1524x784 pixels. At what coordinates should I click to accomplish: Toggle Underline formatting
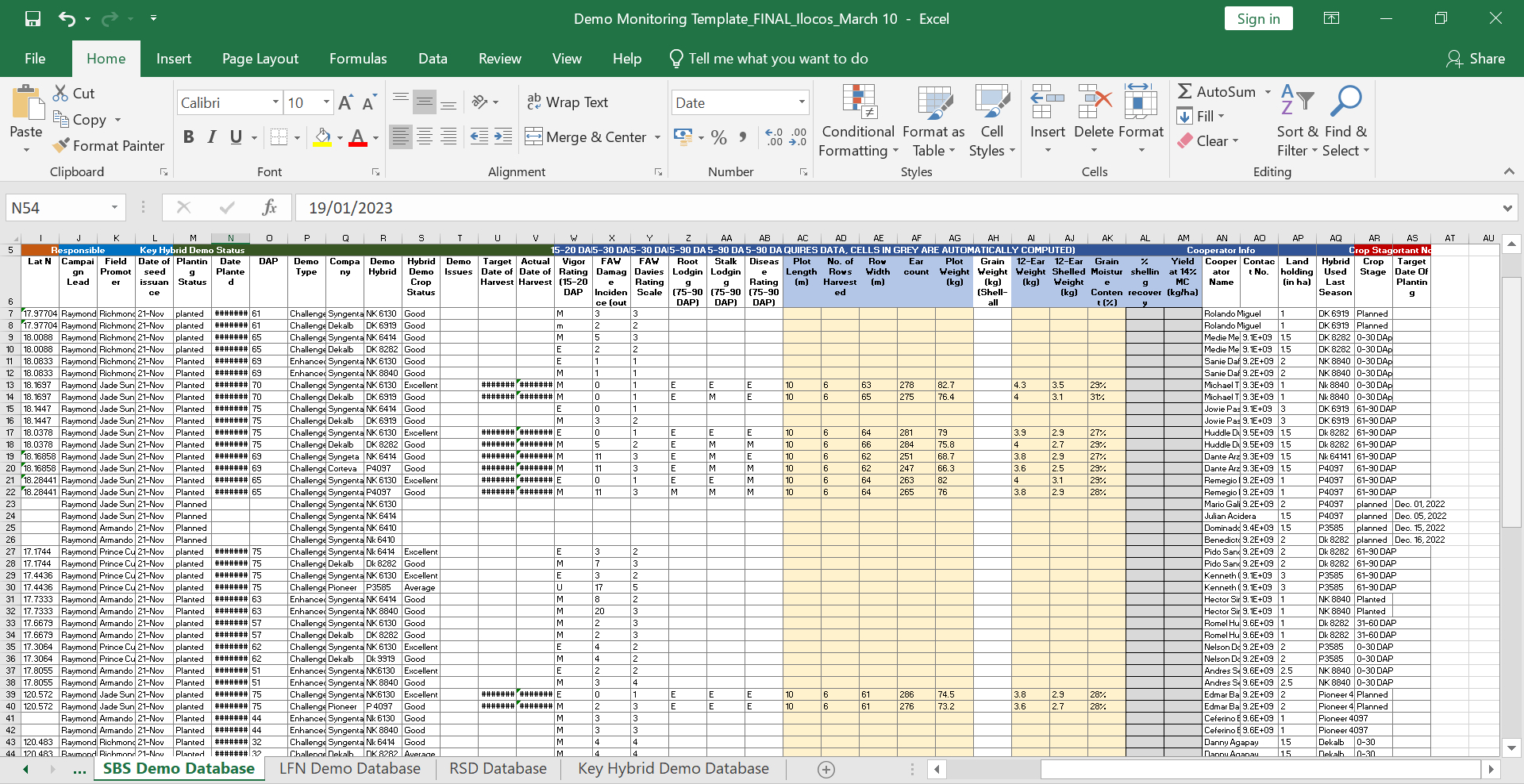[x=236, y=137]
